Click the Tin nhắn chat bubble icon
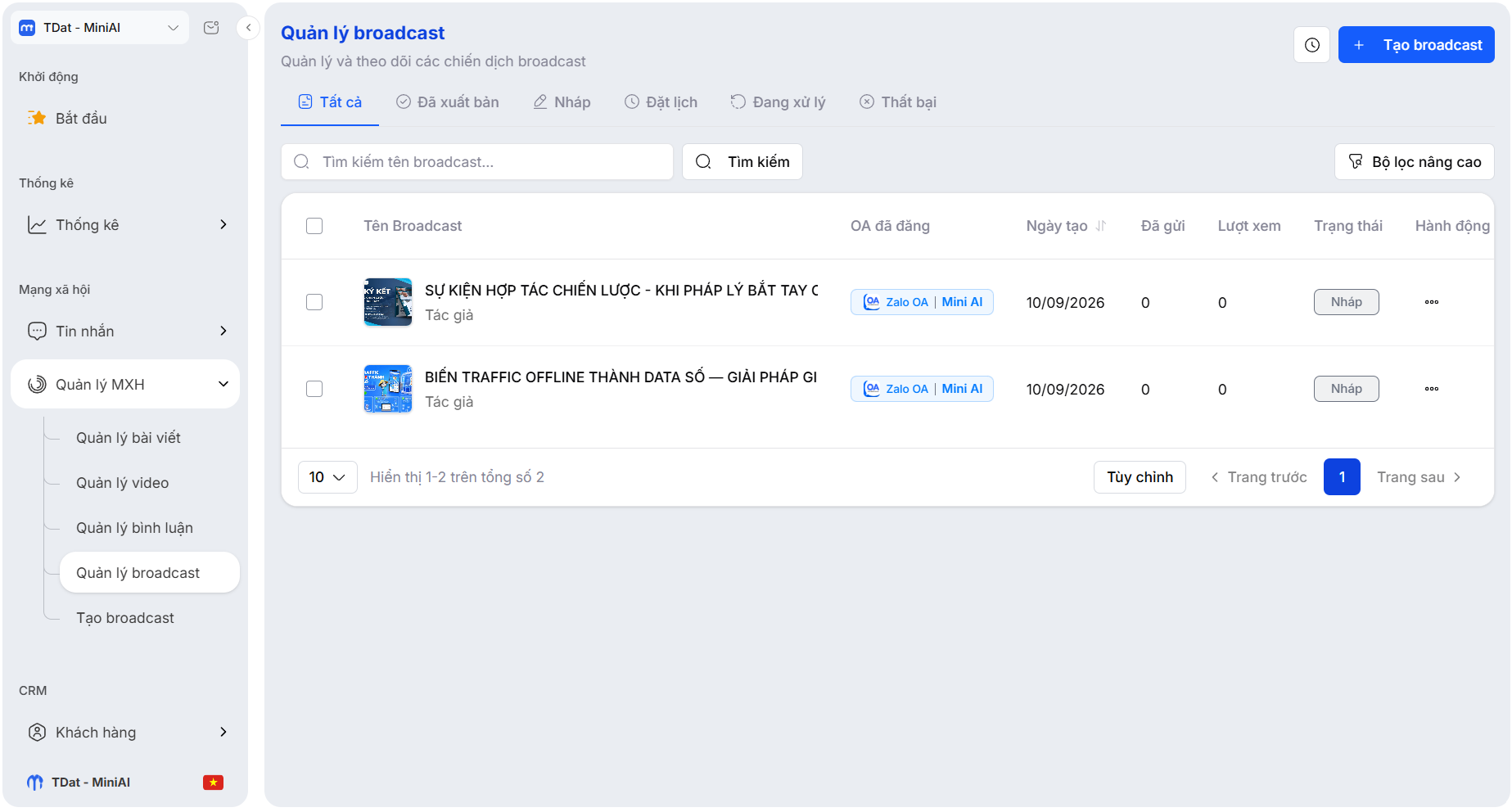The height and width of the screenshot is (812, 1512). coord(37,331)
